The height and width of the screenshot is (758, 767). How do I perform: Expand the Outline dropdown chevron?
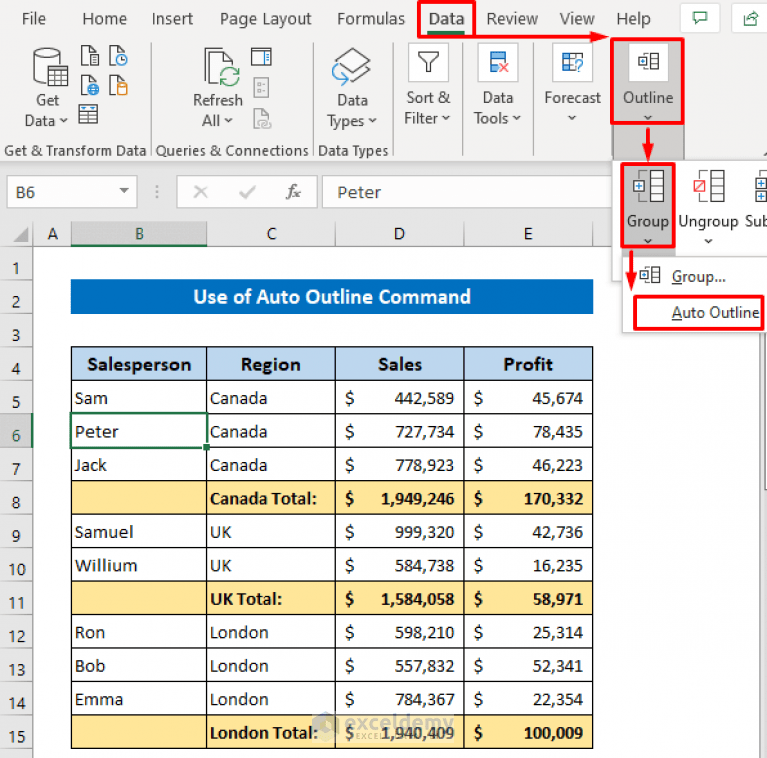pos(648,117)
